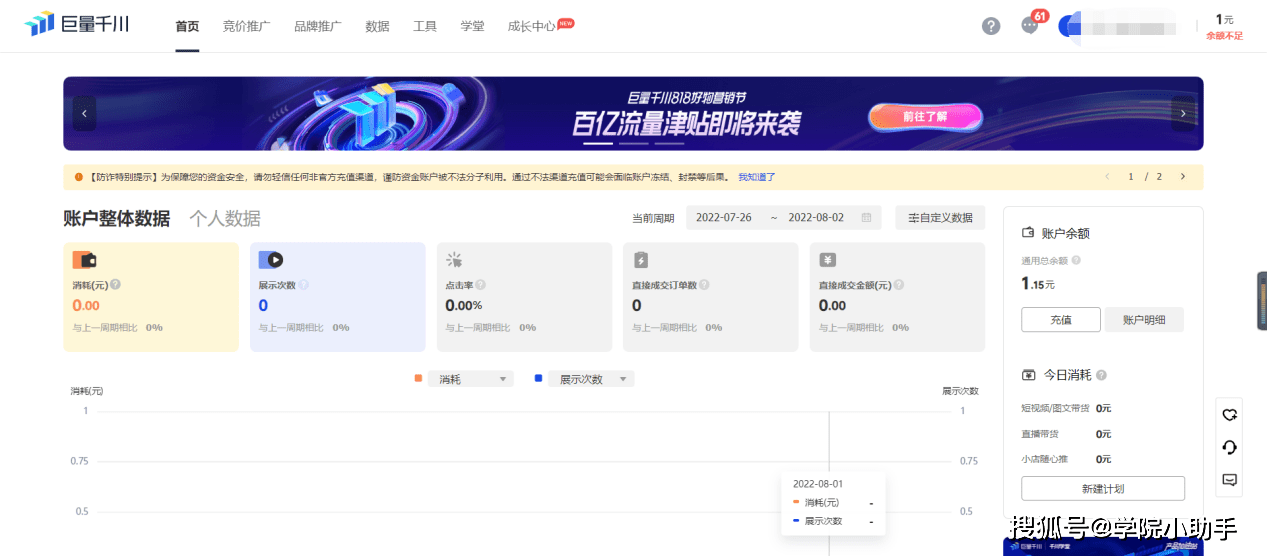Image resolution: width=1267 pixels, height=556 pixels.
Task: Show next notice with right chevron
Action: 1183,177
